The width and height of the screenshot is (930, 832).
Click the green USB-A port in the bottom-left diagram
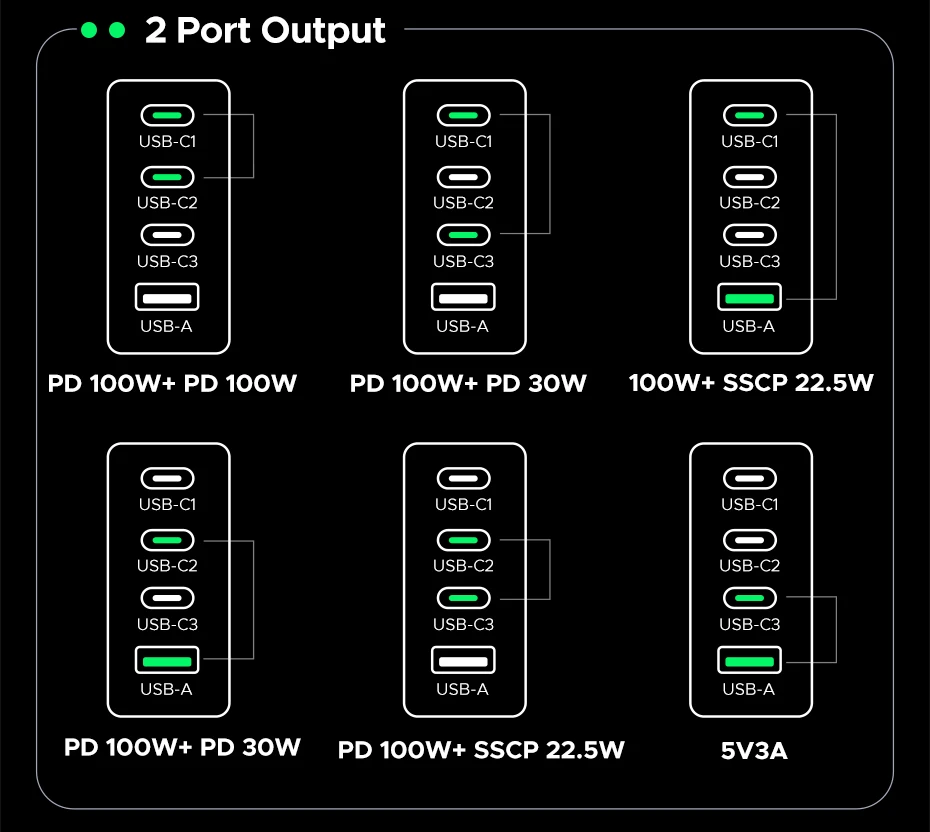tap(167, 660)
